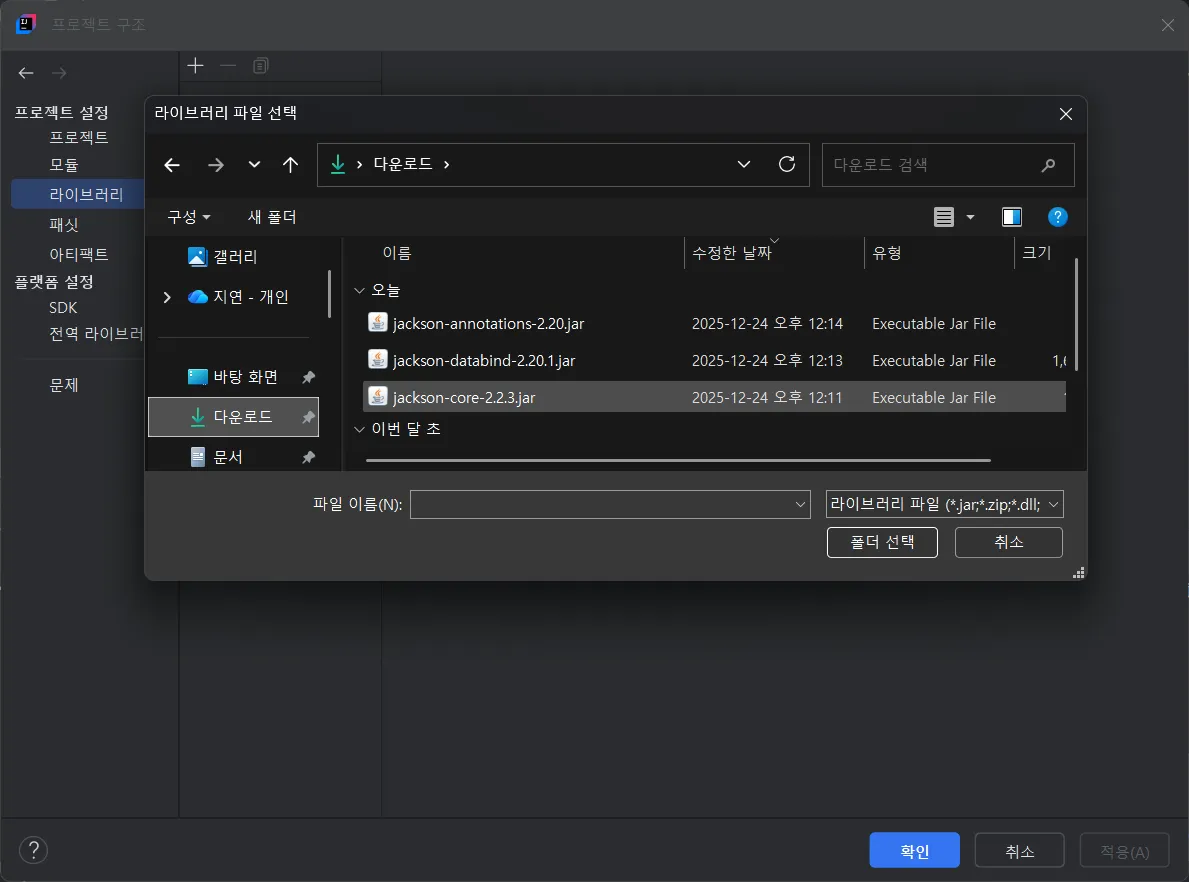This screenshot has width=1189, height=882.
Task: Remove library with minus icon
Action: [x=227, y=66]
